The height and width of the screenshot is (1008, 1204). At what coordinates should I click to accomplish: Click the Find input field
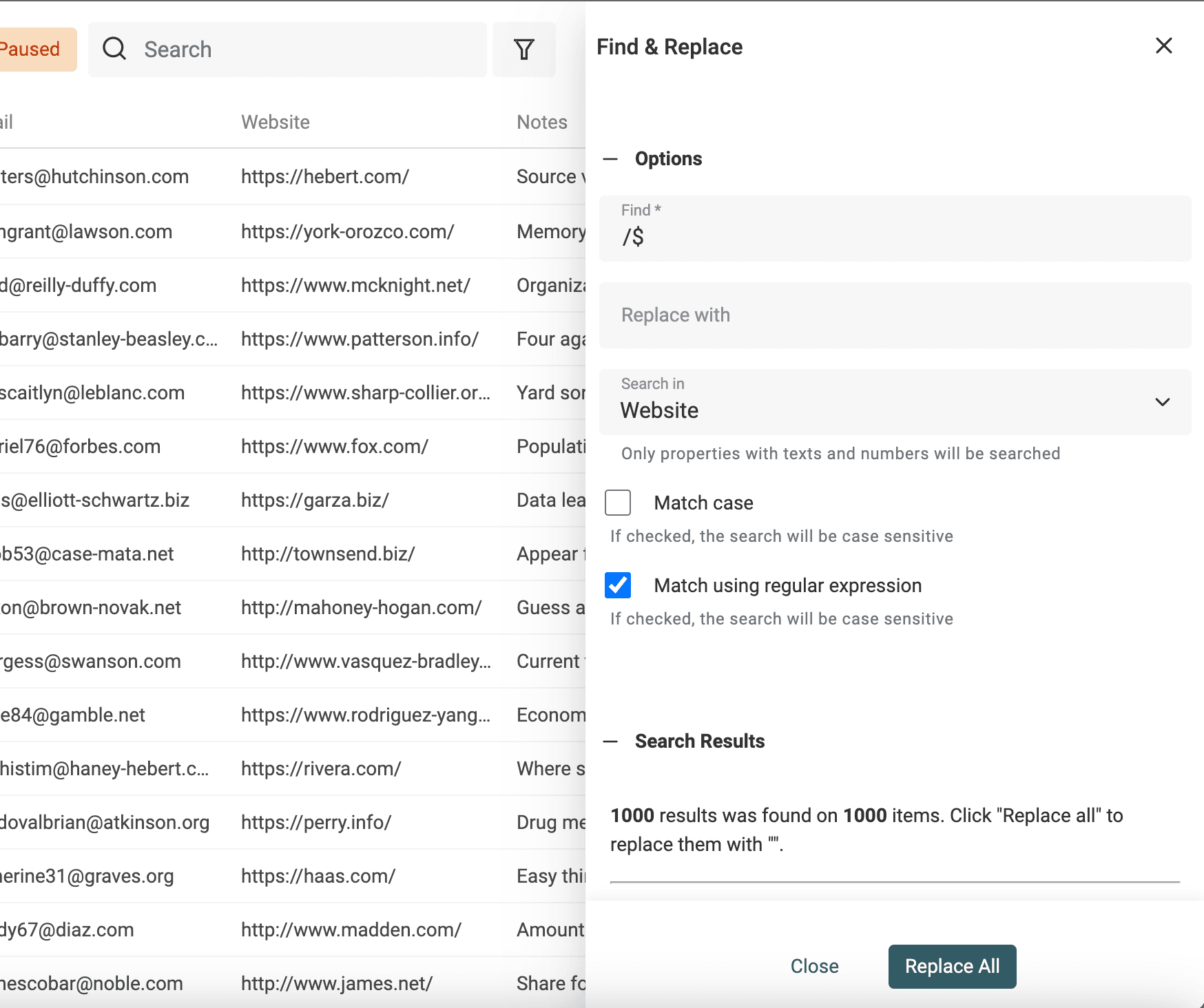pos(894,236)
